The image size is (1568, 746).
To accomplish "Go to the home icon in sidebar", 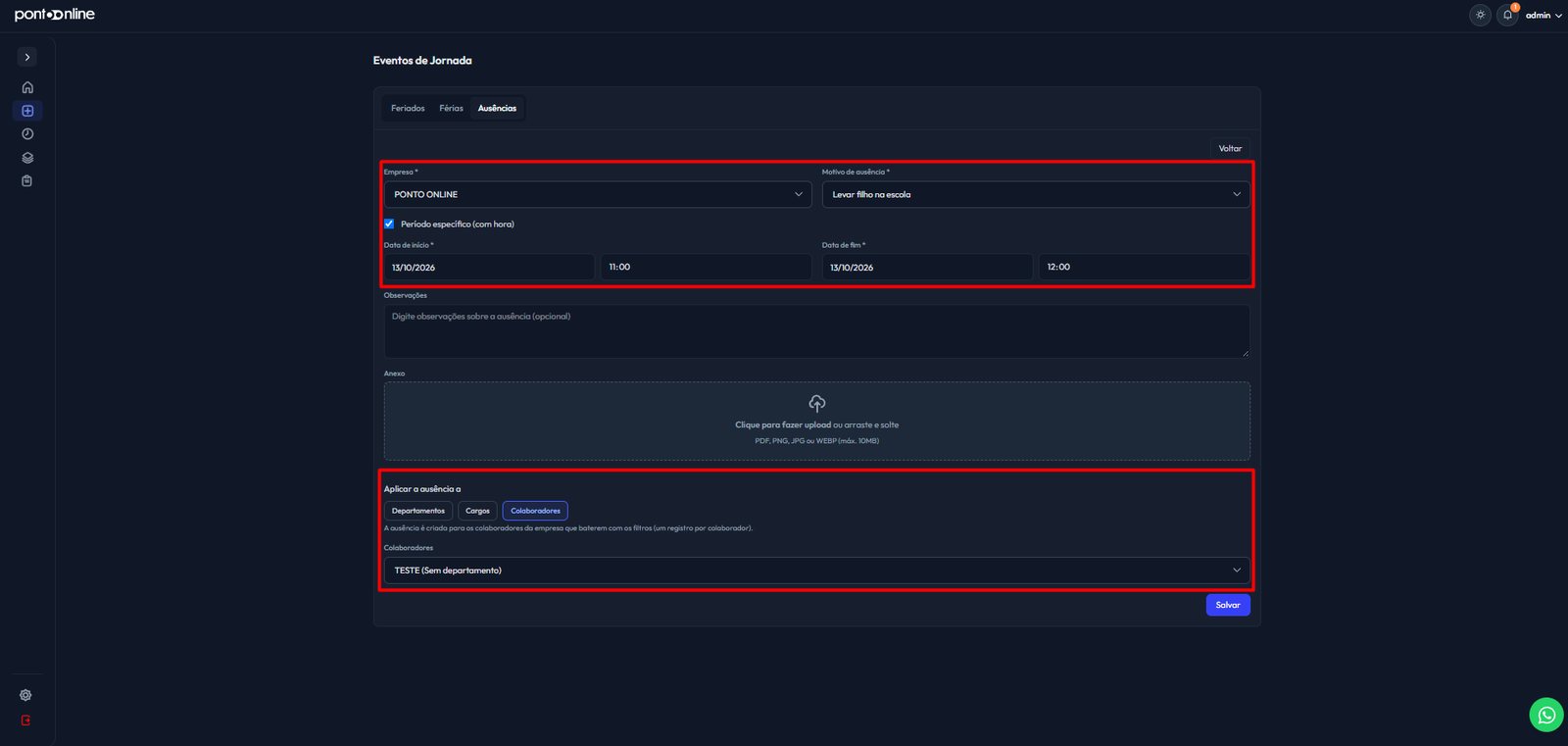I will pyautogui.click(x=27, y=87).
